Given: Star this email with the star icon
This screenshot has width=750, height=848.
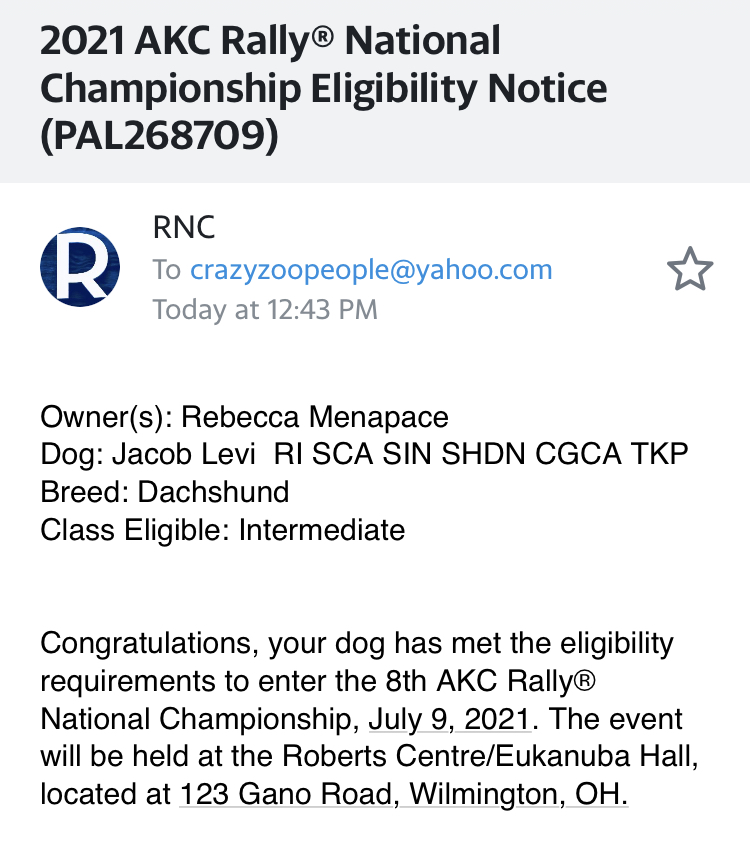Looking at the screenshot, I should (689, 270).
